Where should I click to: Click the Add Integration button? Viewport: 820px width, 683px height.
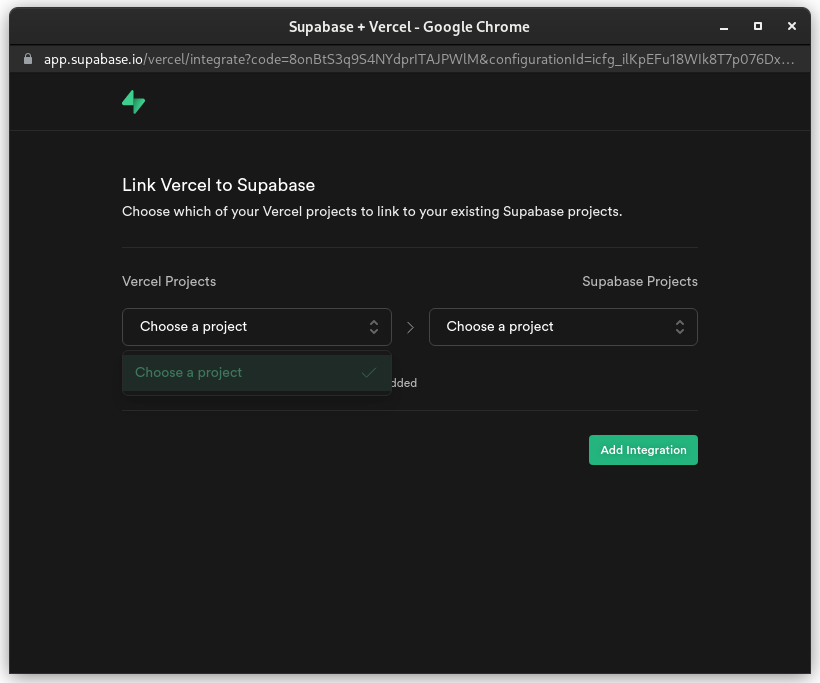coord(643,450)
